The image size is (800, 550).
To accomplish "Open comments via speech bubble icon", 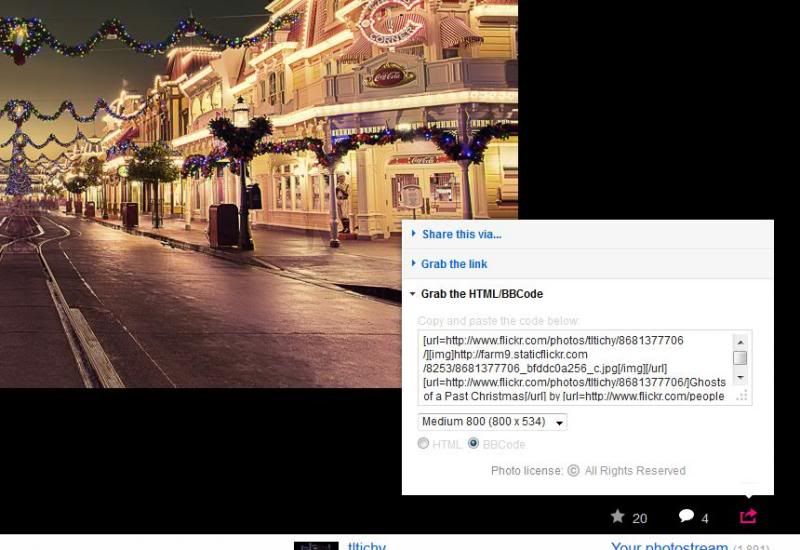I will tap(686, 516).
